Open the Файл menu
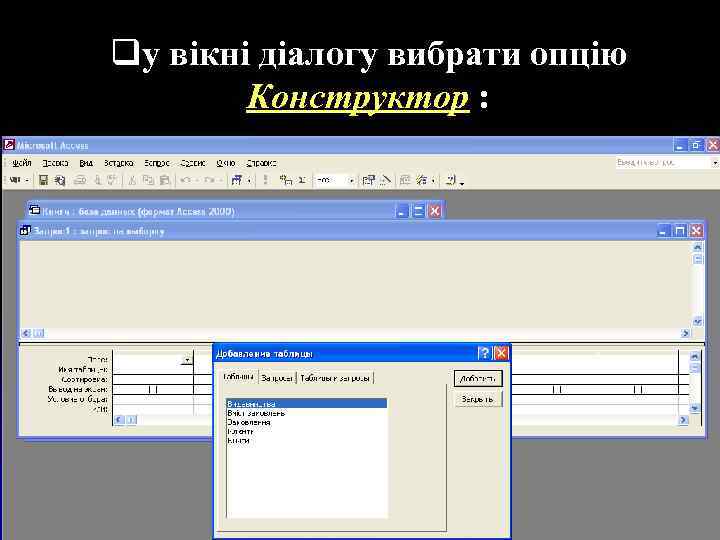Viewport: 720px width, 540px height. coord(22,163)
